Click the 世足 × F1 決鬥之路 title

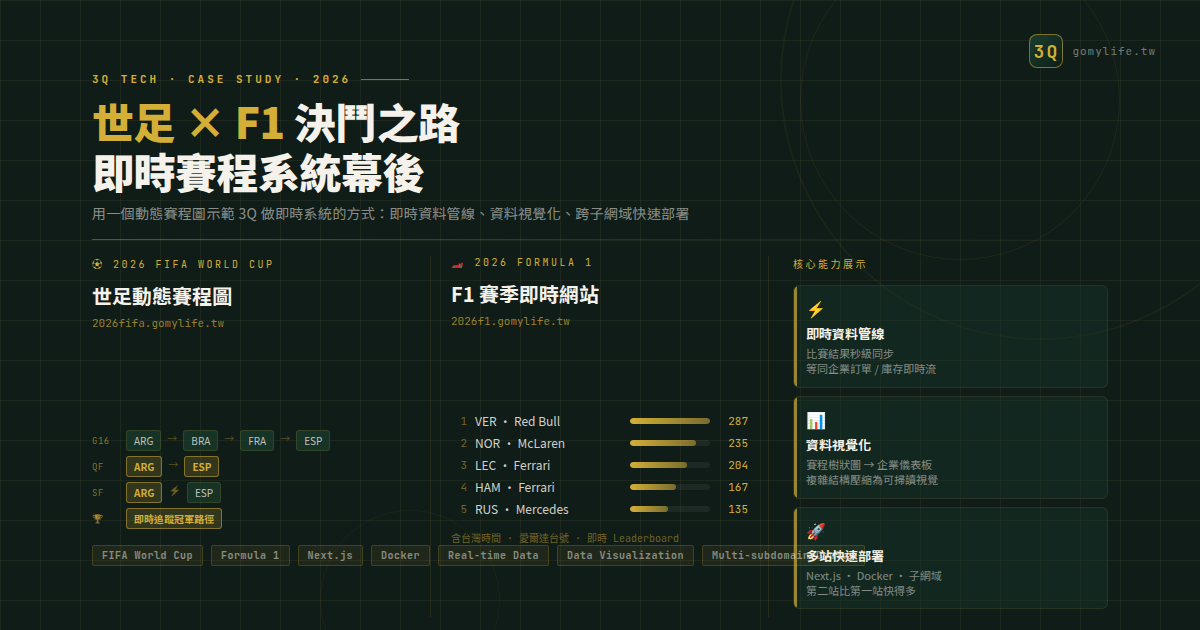point(276,125)
